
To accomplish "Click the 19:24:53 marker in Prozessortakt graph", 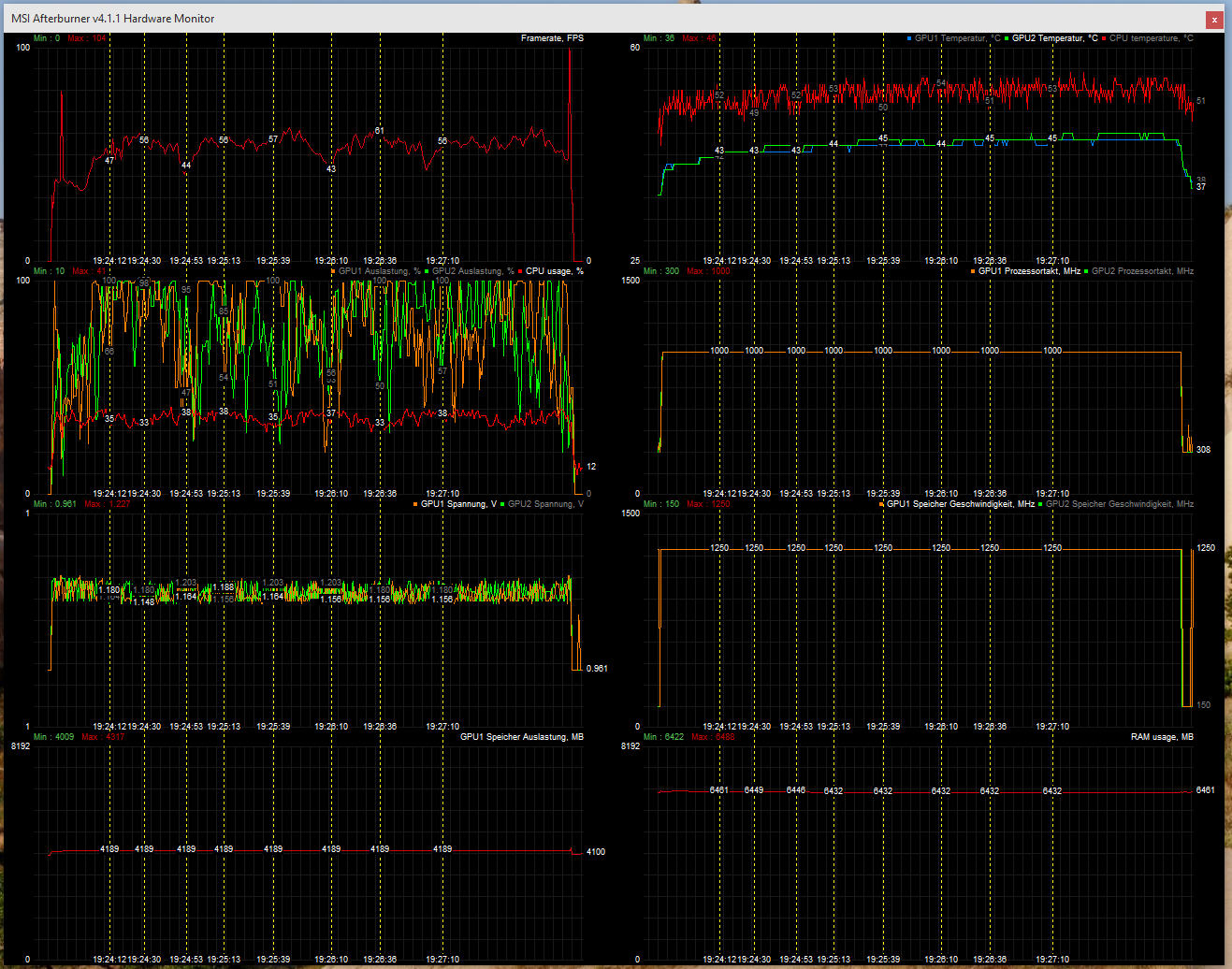I will [796, 494].
